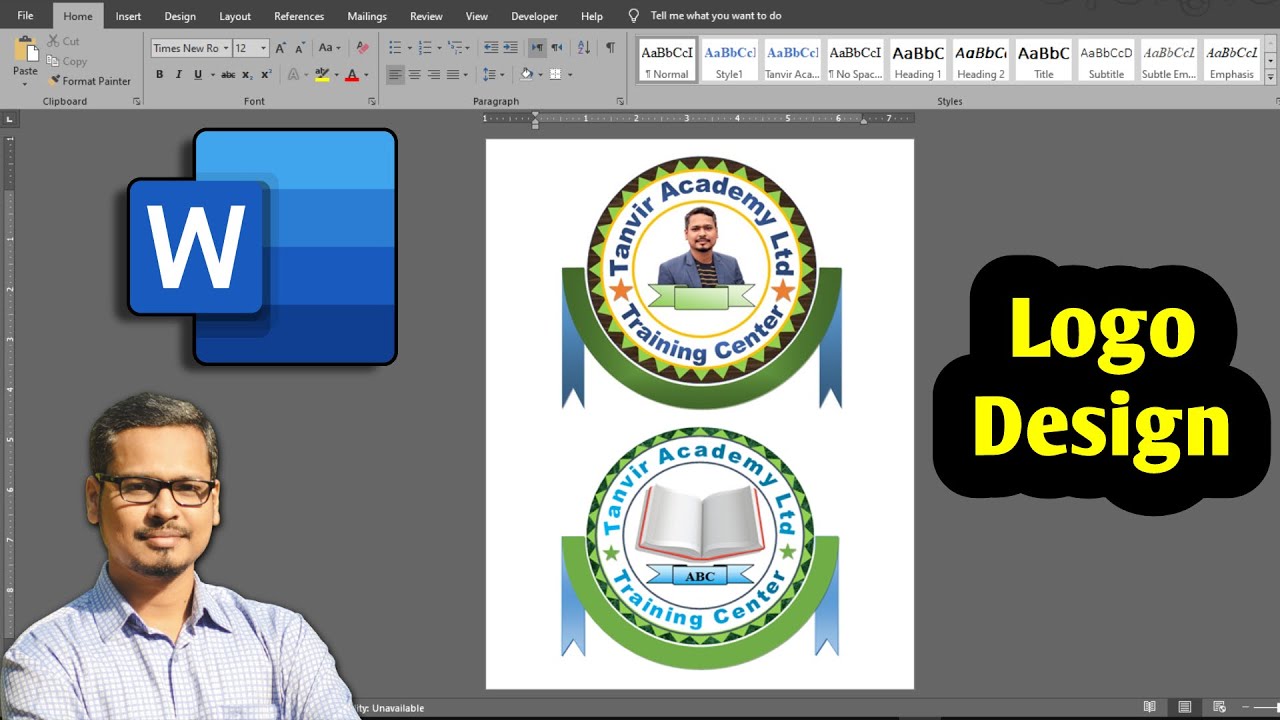Apply red font color
1280x720 pixels.
coord(351,75)
